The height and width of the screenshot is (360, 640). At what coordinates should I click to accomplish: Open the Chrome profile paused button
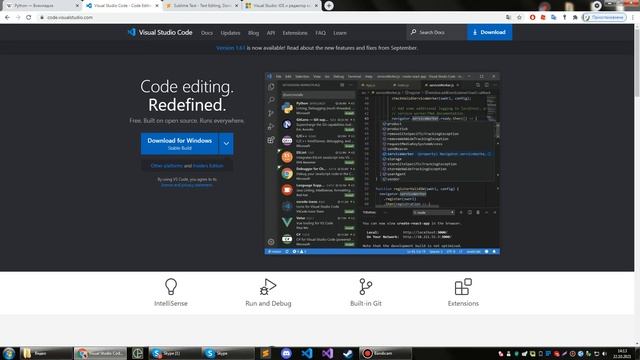[x=604, y=18]
